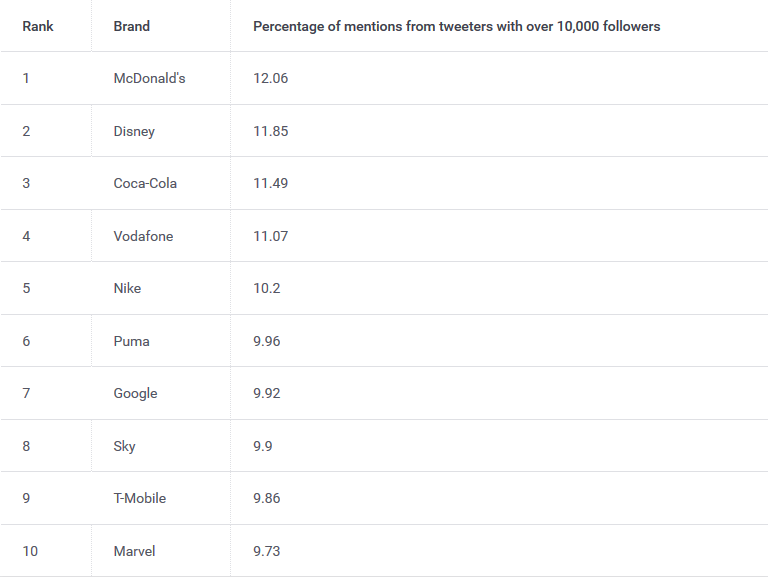Click the Coca-Cola brand cell
The image size is (768, 577).
(x=145, y=183)
